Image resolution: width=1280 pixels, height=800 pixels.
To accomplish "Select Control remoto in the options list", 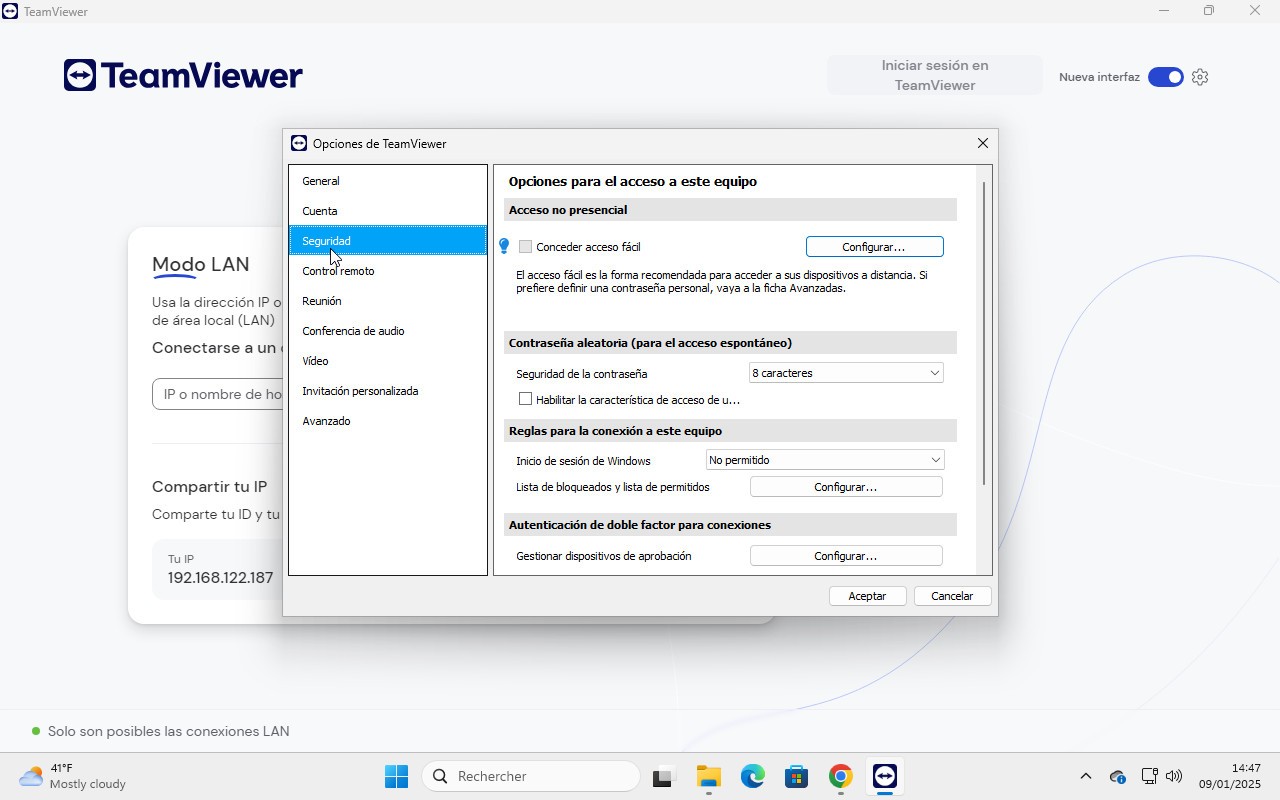I will (x=338, y=271).
